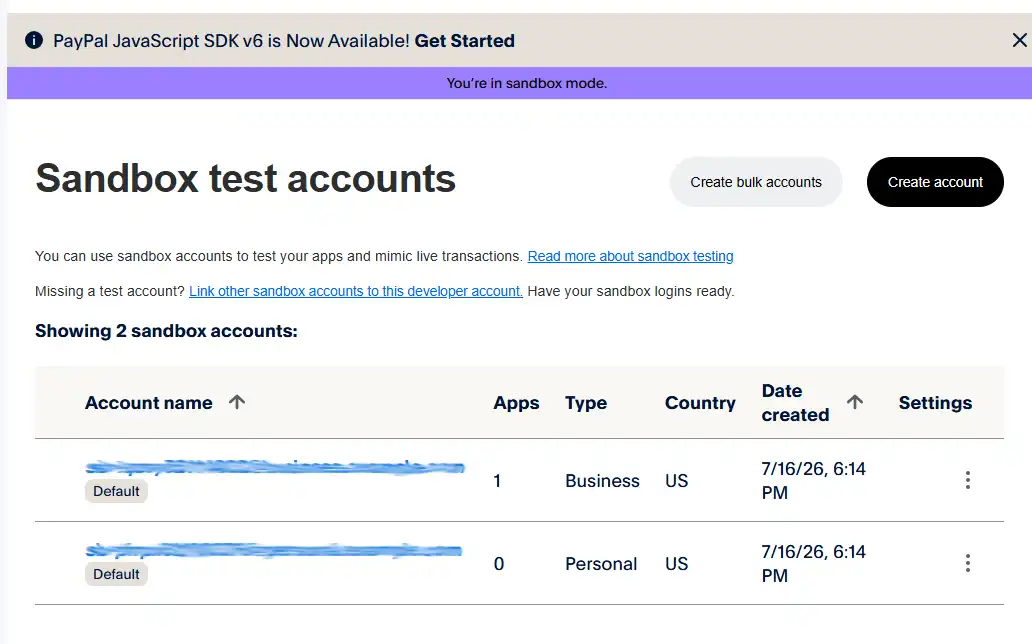Open Read more about sandbox testing link

click(630, 256)
